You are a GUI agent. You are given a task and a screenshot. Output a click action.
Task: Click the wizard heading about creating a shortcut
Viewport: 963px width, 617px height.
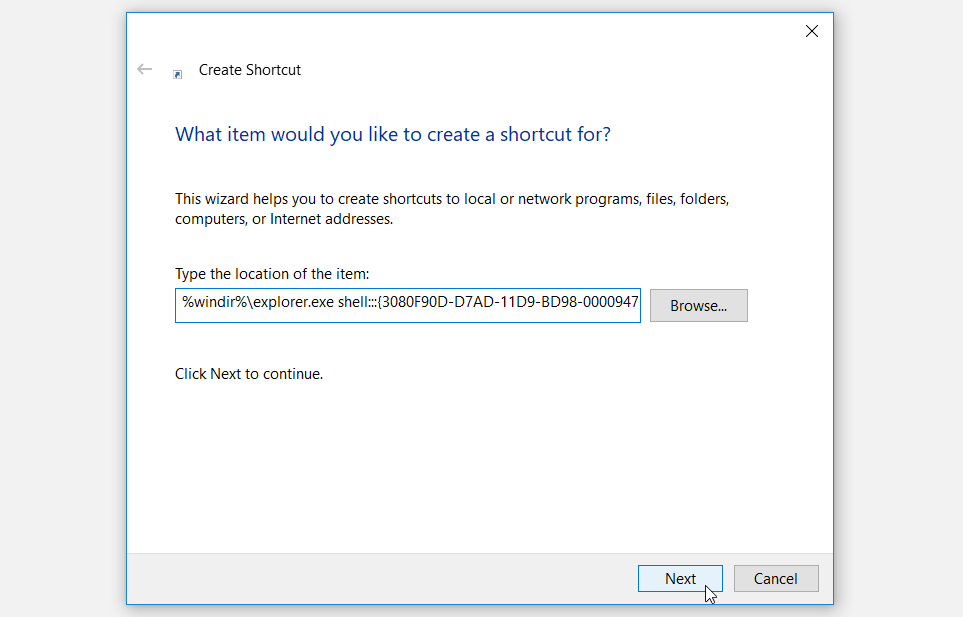392,134
